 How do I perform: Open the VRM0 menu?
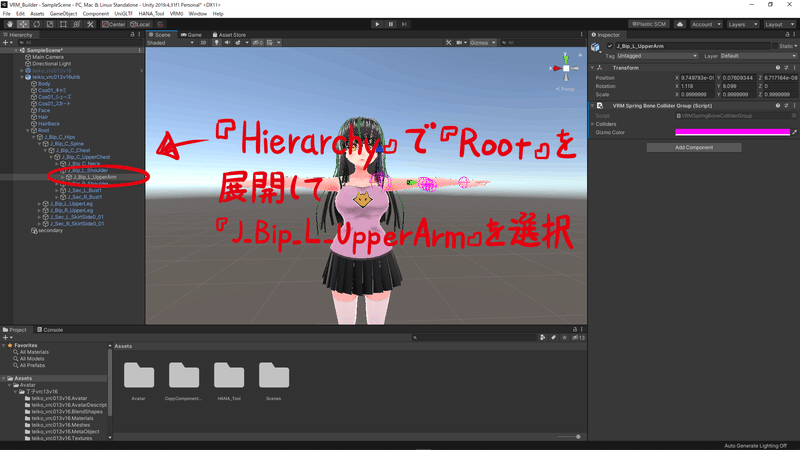[x=176, y=14]
